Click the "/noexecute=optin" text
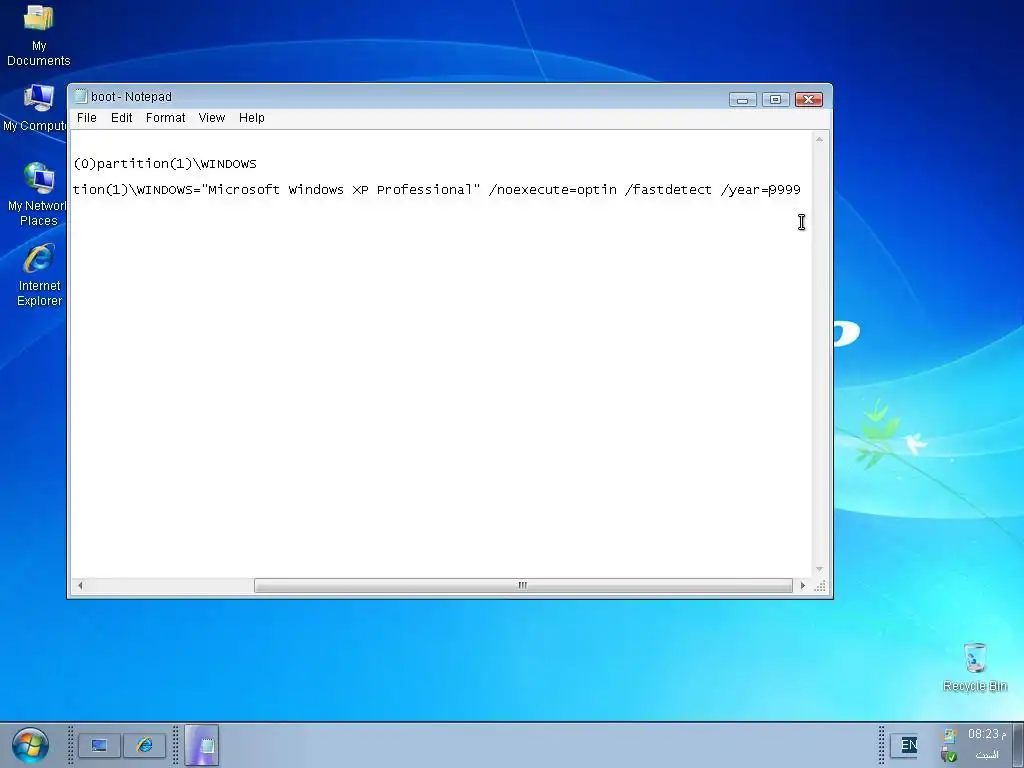The height and width of the screenshot is (768, 1024). point(552,190)
